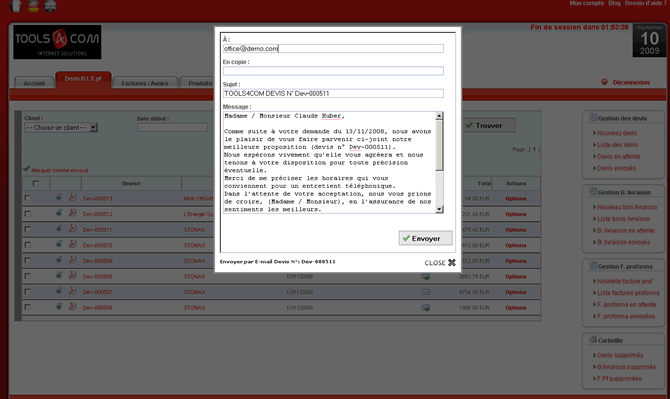The height and width of the screenshot is (399, 670).
Task: Click the blue edit icon for Dev-000507
Action: click(59, 291)
